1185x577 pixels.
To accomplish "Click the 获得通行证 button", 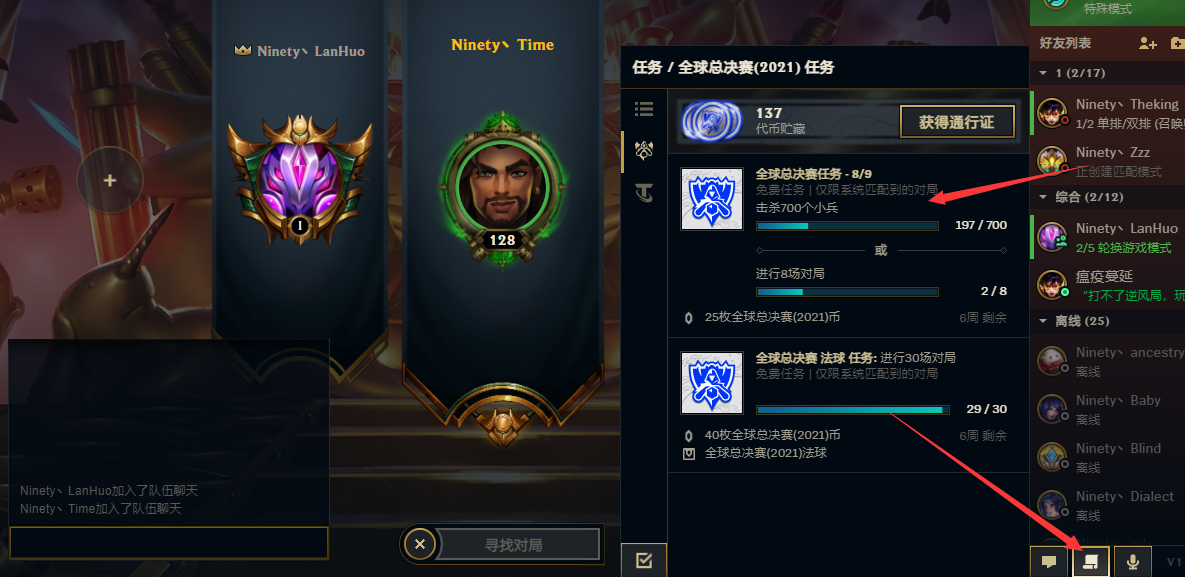I will (x=957, y=122).
